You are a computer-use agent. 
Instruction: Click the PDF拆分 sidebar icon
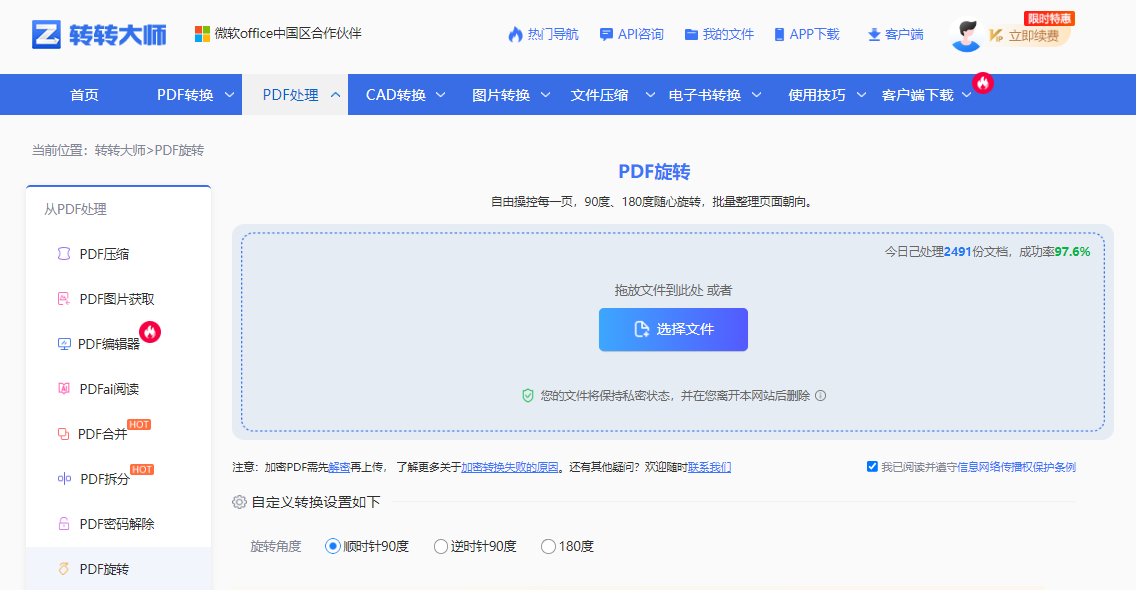(64, 478)
